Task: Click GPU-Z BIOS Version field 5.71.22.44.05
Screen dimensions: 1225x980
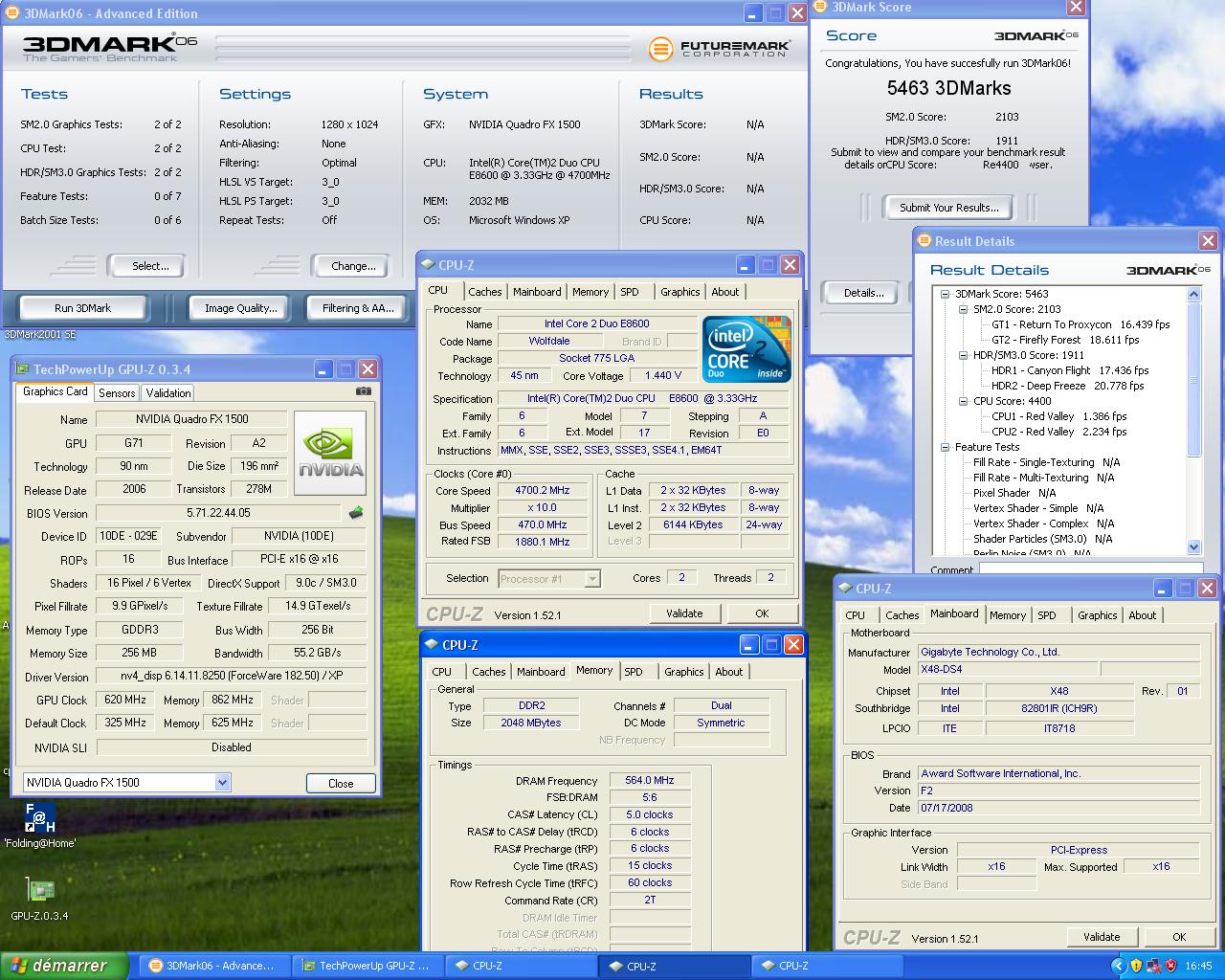Action: pos(218,513)
